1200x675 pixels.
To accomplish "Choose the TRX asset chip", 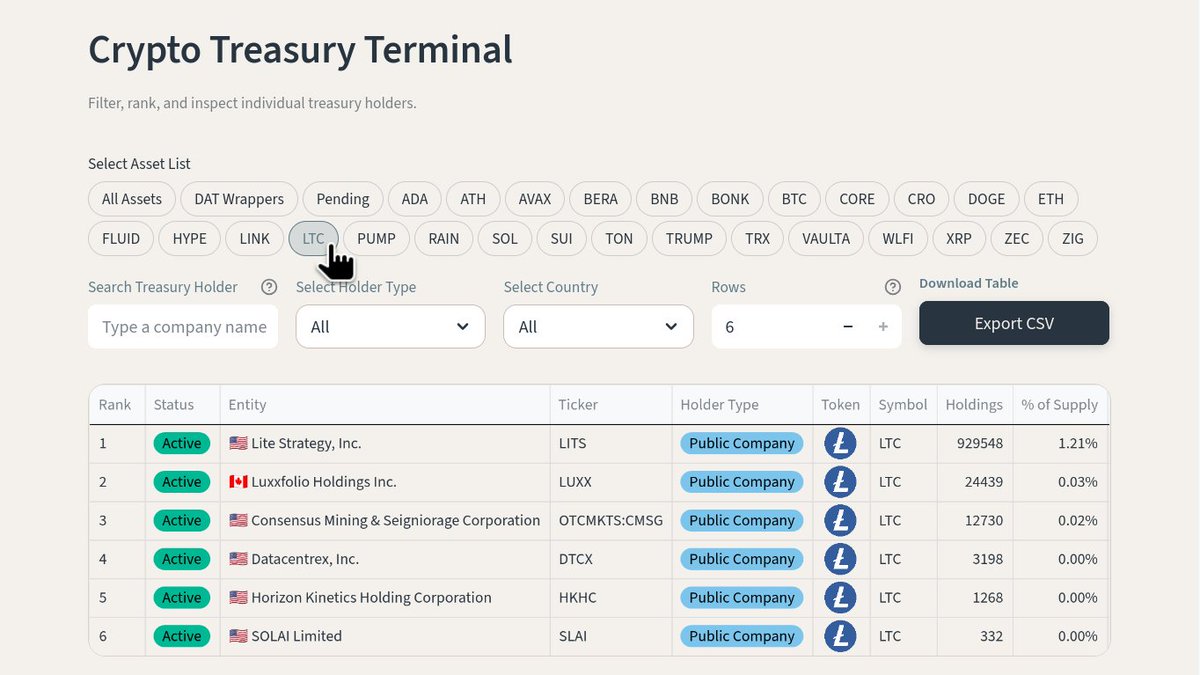I will (x=758, y=239).
